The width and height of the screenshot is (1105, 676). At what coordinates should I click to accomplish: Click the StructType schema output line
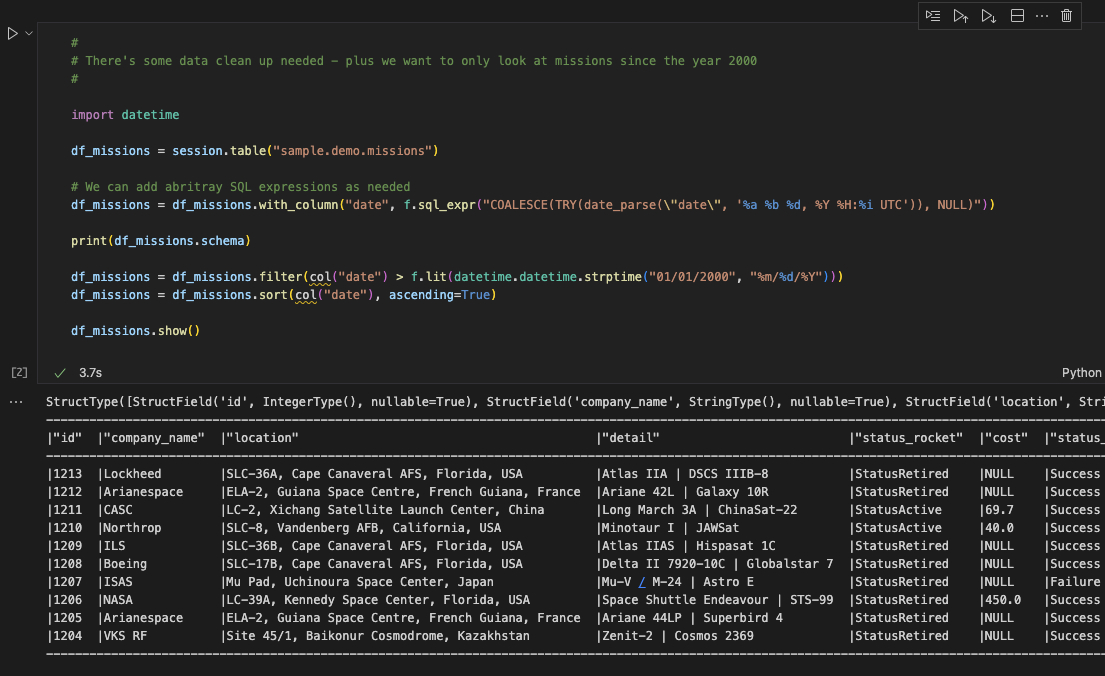[x=300, y=400]
